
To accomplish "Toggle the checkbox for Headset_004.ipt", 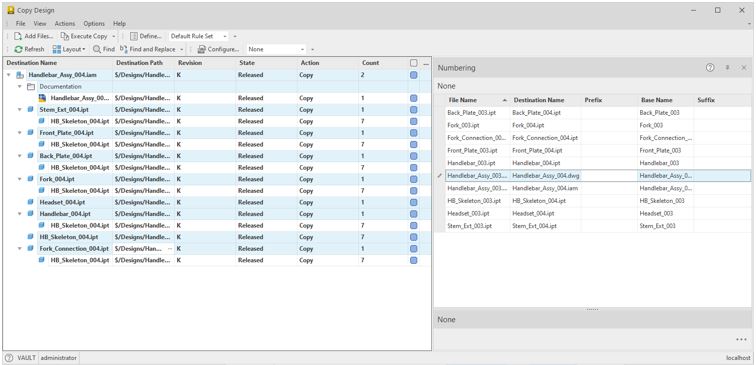I will click(414, 202).
